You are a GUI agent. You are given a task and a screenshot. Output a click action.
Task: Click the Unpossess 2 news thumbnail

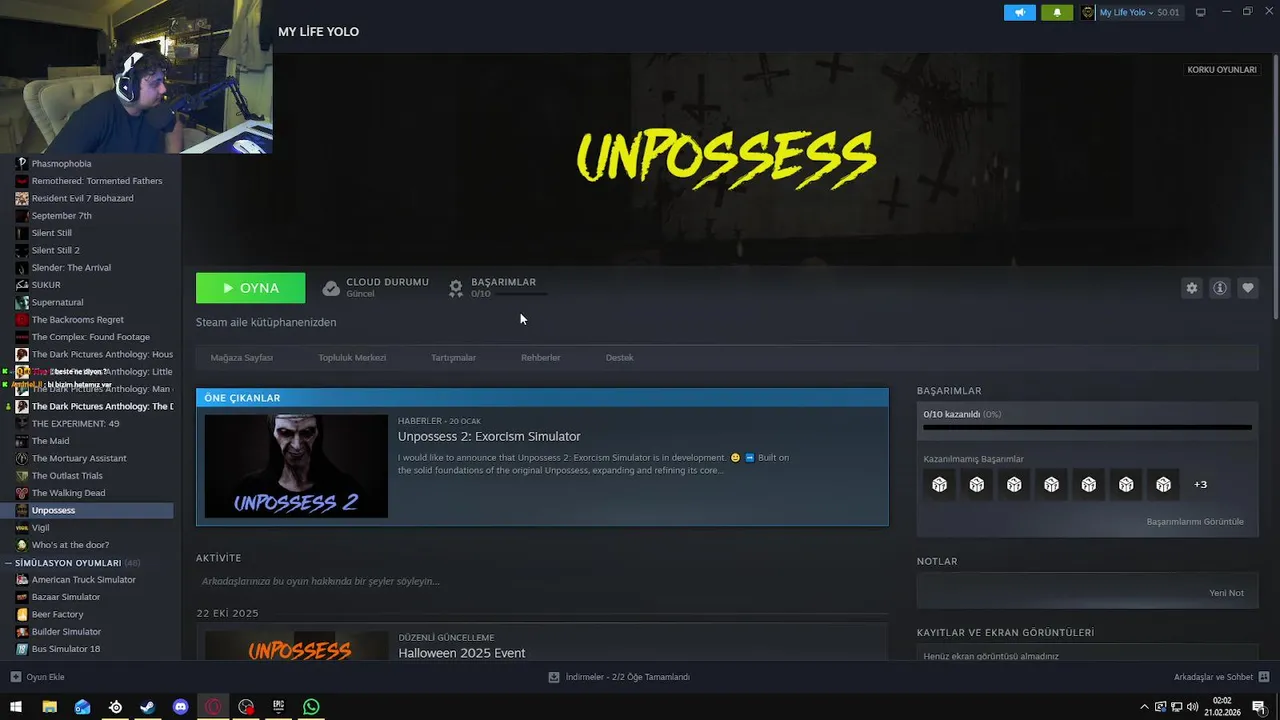(296, 466)
